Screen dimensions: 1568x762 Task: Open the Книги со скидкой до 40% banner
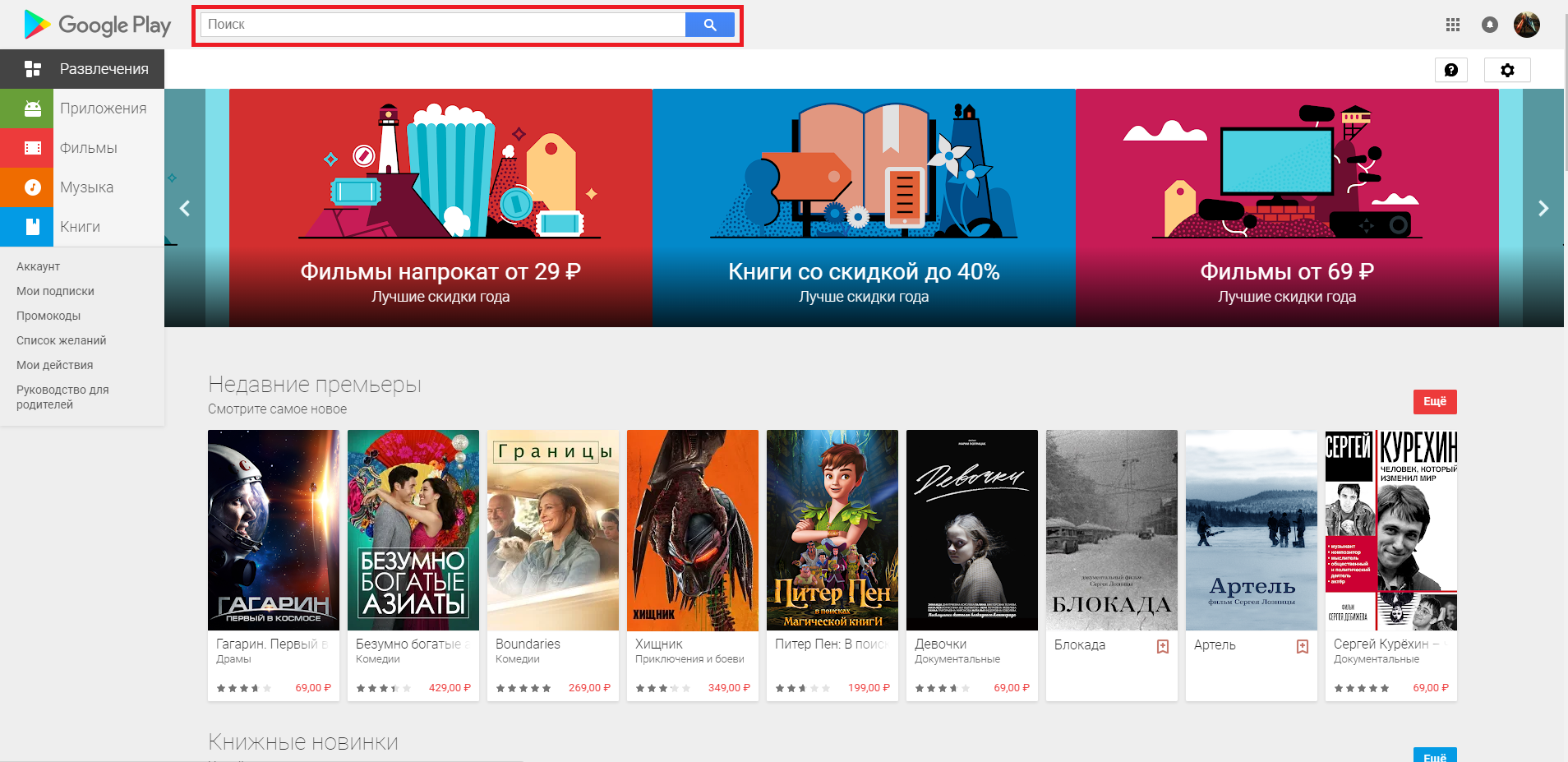[864, 208]
